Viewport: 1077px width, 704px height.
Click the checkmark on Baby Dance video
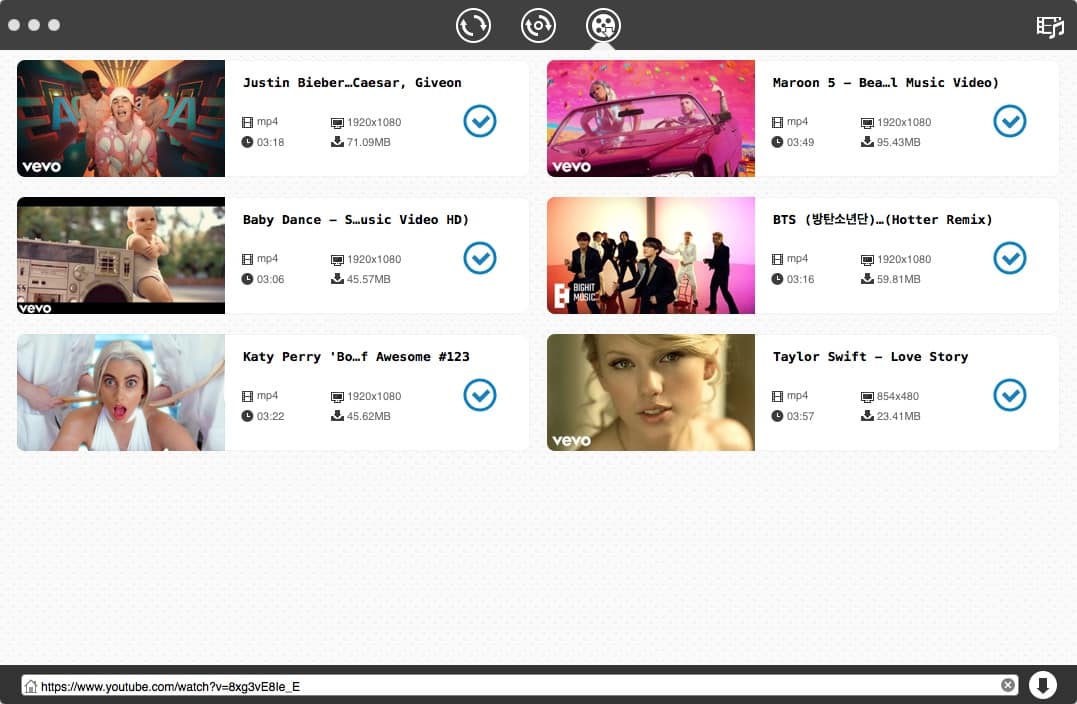[x=479, y=258]
